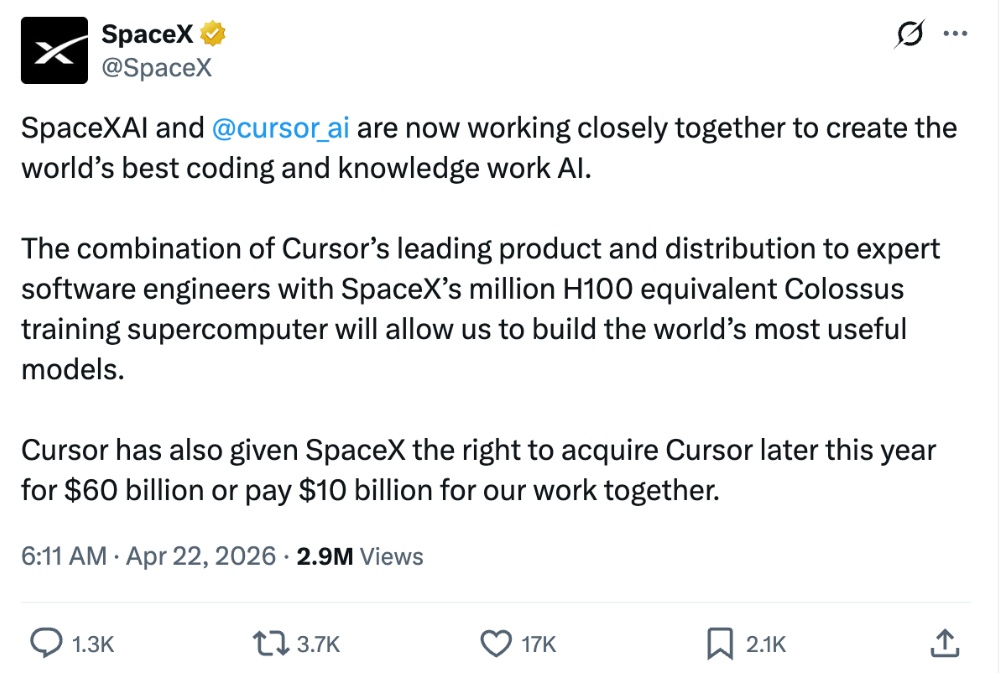Open the @SpaceX handle link
The image size is (1000, 673).
pyautogui.click(x=156, y=67)
